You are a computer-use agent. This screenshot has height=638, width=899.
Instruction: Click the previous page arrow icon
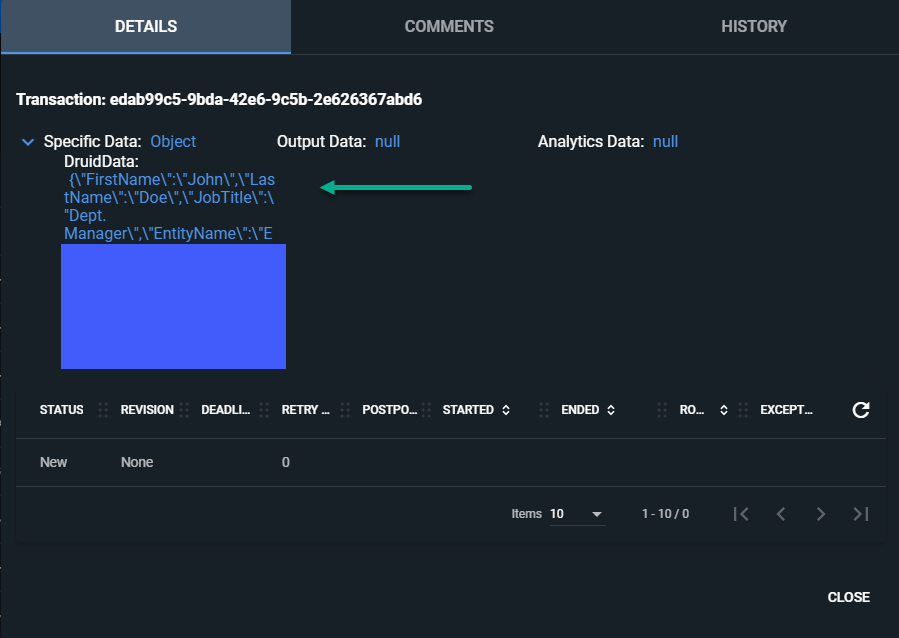pos(781,513)
